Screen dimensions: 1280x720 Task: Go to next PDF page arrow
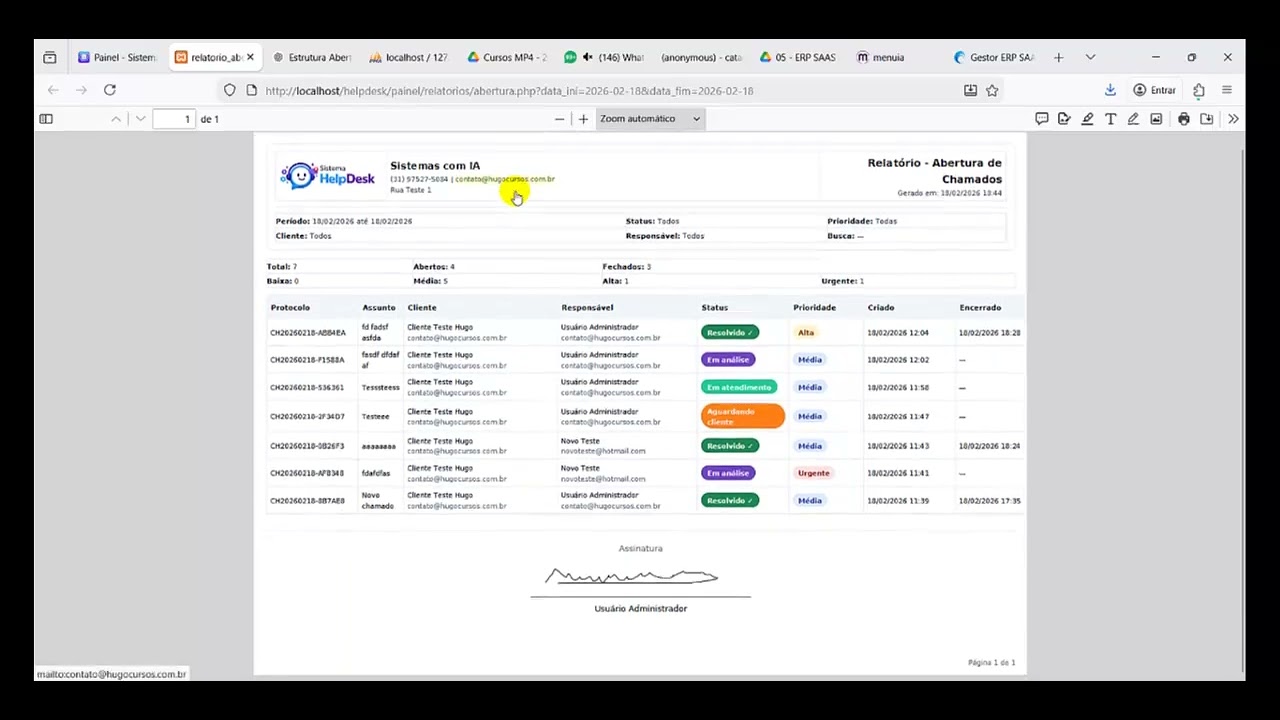coord(141,119)
